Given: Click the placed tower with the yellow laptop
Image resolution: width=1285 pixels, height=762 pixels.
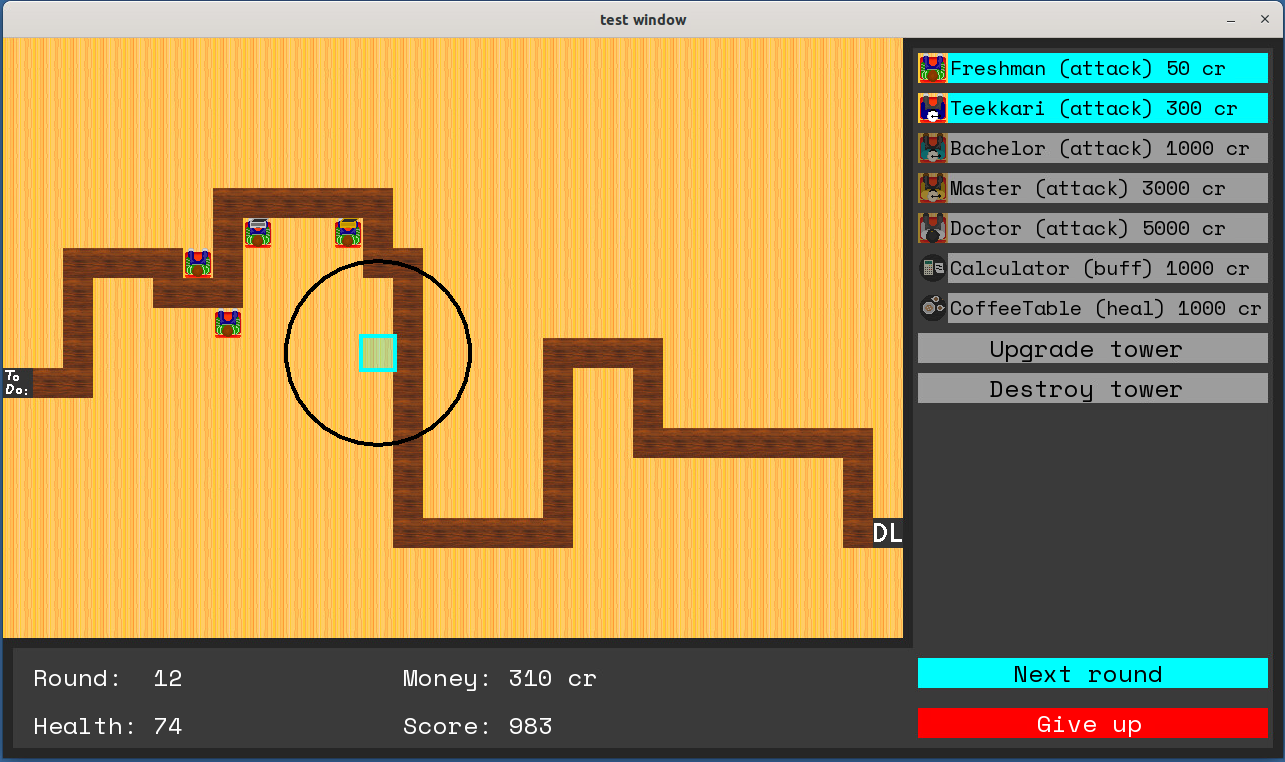Looking at the screenshot, I should click(348, 233).
